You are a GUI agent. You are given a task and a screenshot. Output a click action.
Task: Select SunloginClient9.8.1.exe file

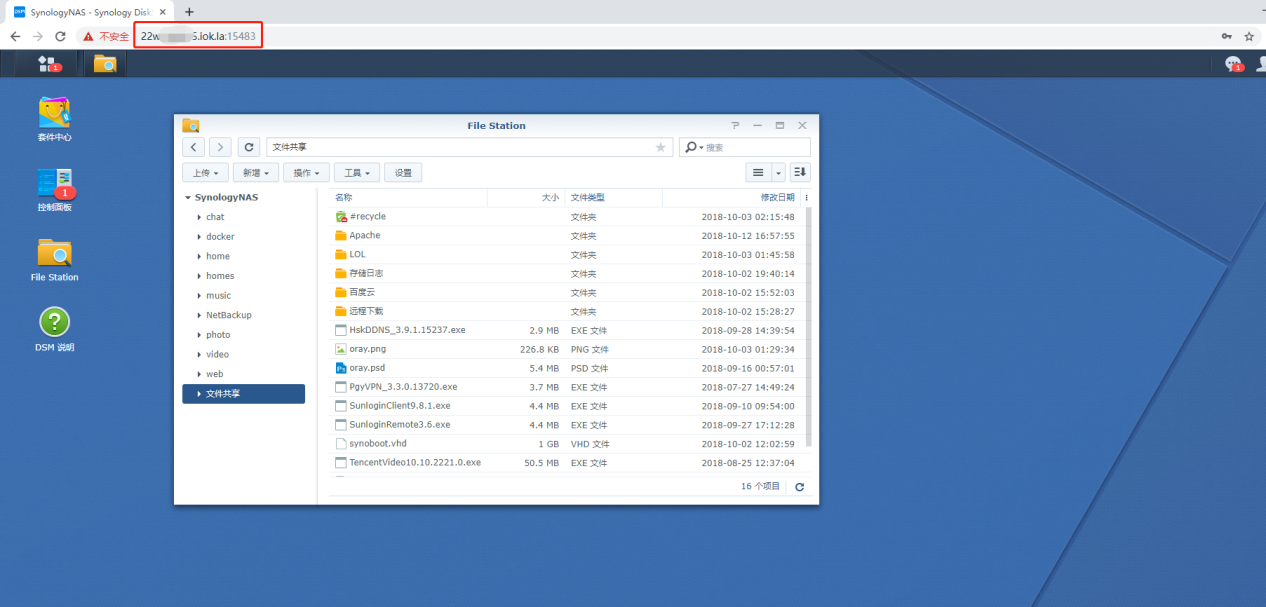[x=566, y=406]
